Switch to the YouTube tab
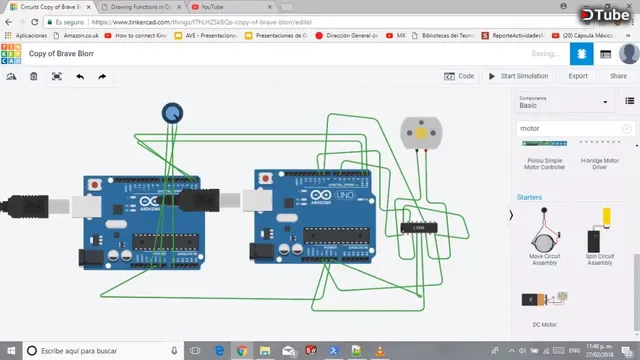This screenshot has width=640, height=360. (229, 7)
